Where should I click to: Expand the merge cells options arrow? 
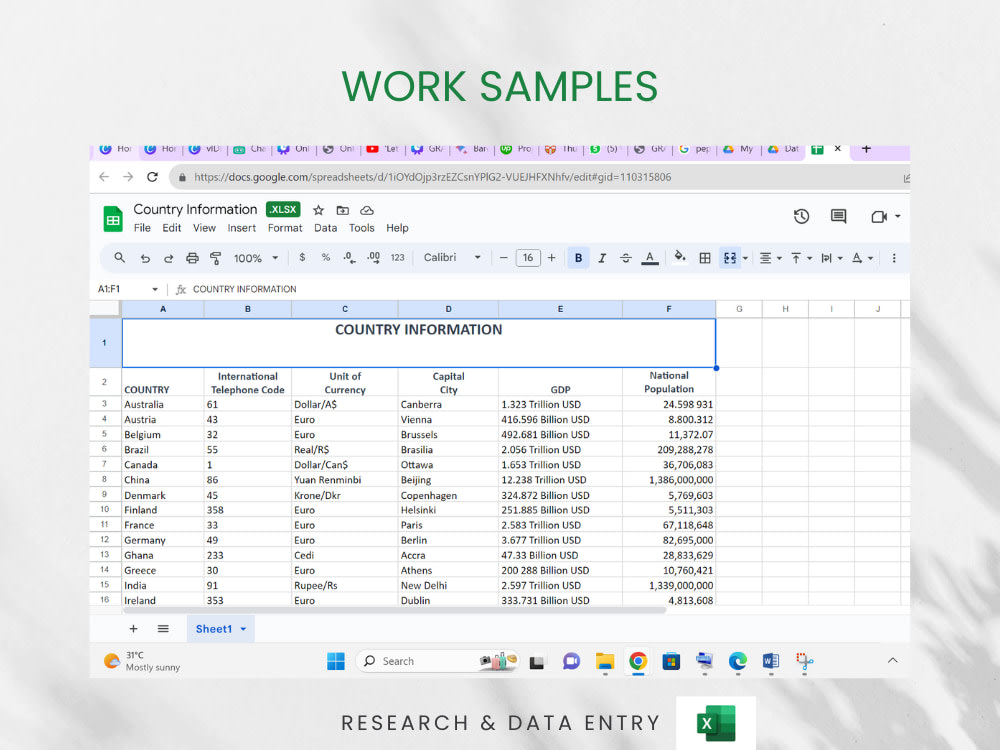pyautogui.click(x=745, y=258)
